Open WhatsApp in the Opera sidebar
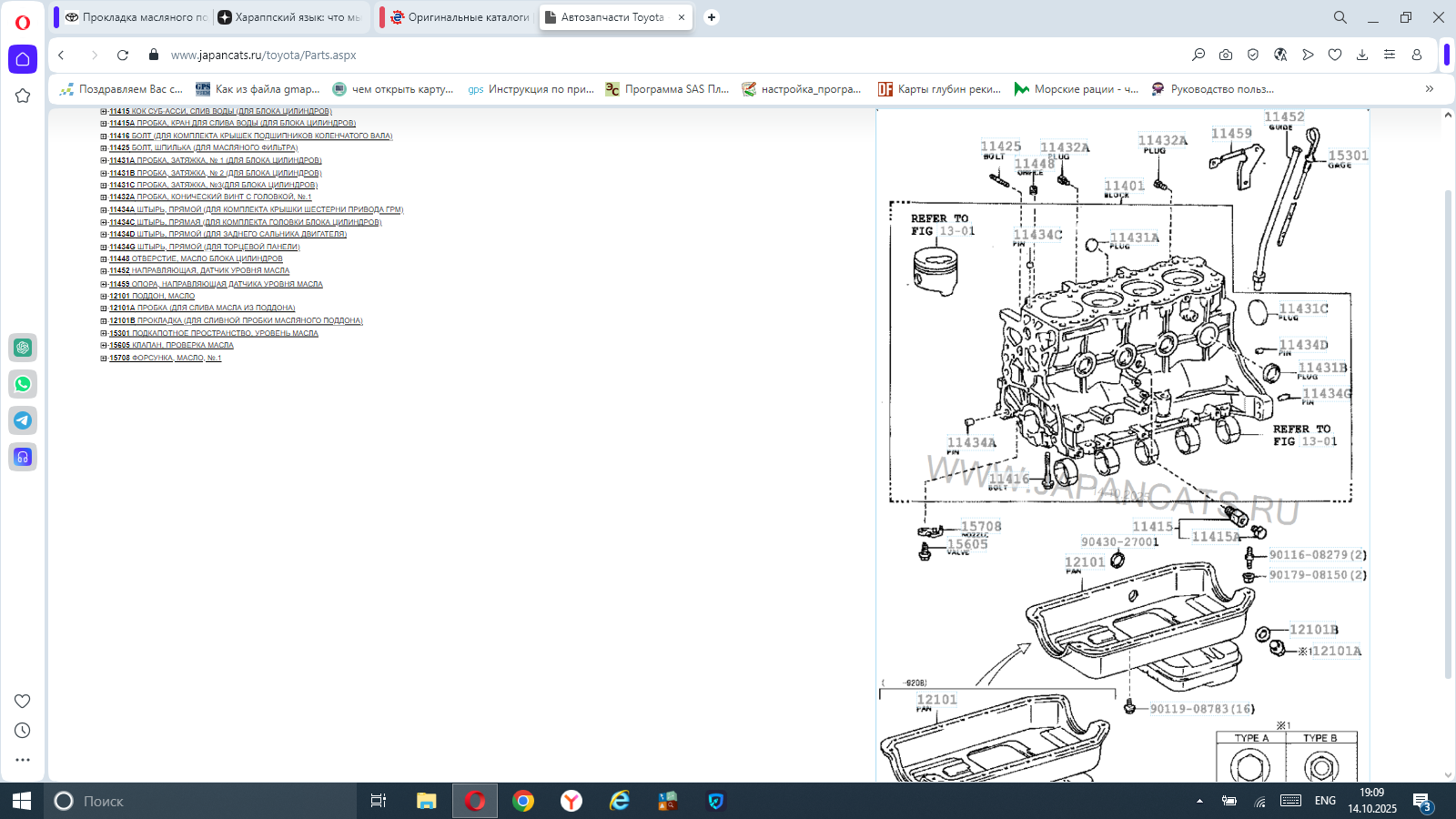 click(x=23, y=384)
